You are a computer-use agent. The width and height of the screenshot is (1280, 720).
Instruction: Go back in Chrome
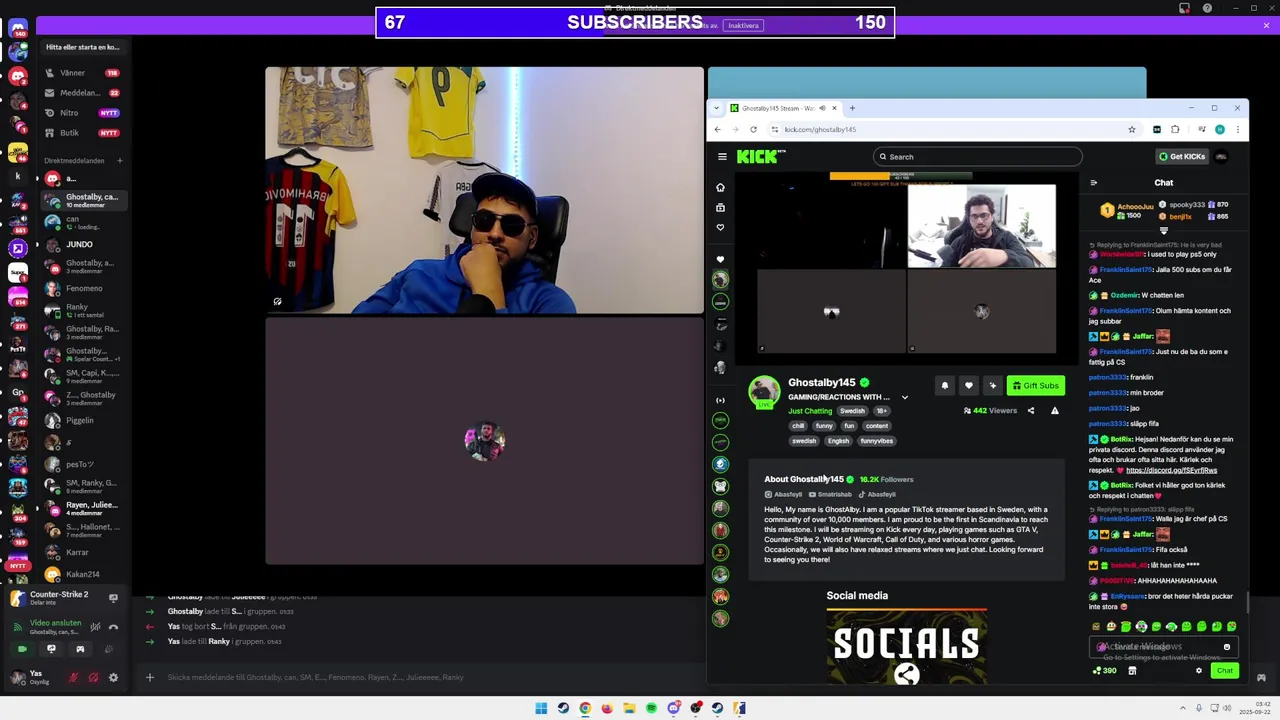click(x=717, y=129)
